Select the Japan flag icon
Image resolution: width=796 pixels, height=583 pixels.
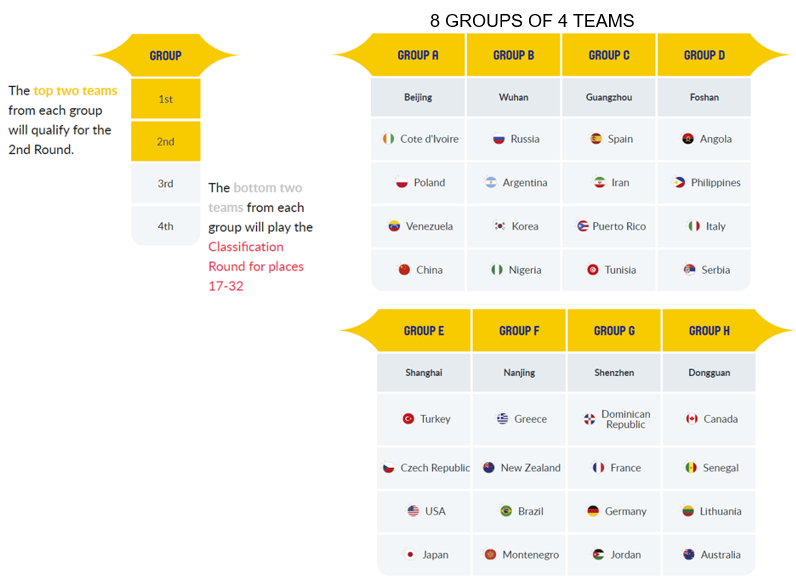click(x=410, y=555)
